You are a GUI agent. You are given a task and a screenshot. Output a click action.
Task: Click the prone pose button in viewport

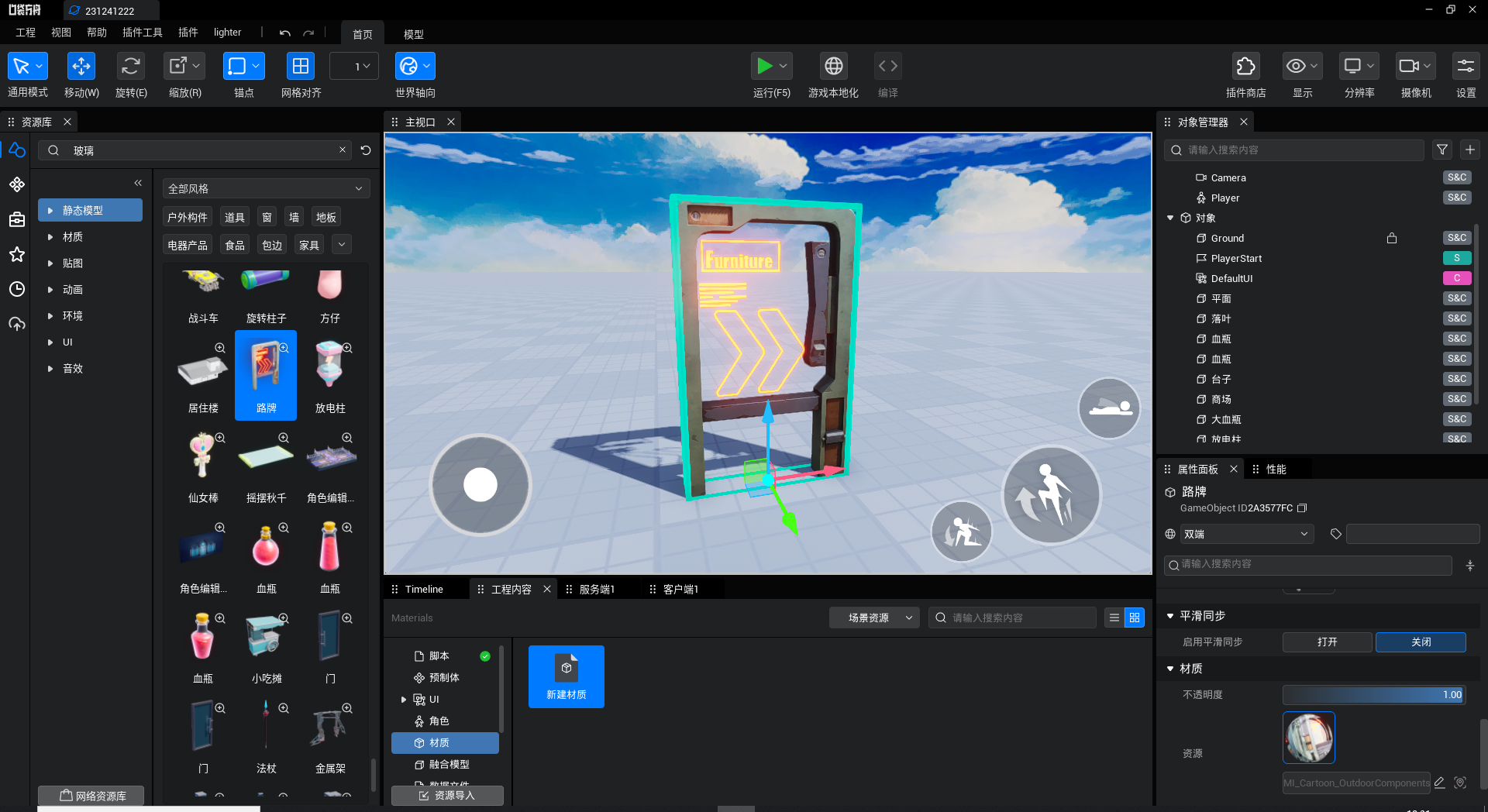(1110, 408)
